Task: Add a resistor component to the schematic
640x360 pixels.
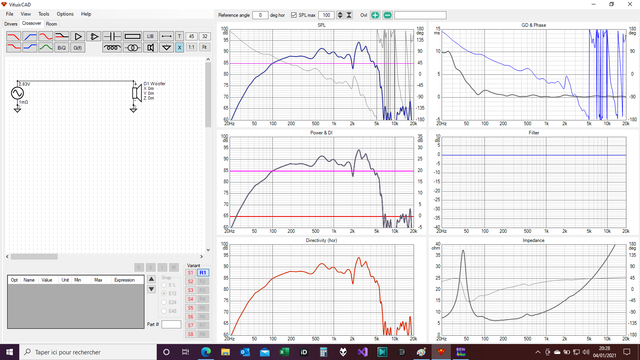Action: point(132,36)
